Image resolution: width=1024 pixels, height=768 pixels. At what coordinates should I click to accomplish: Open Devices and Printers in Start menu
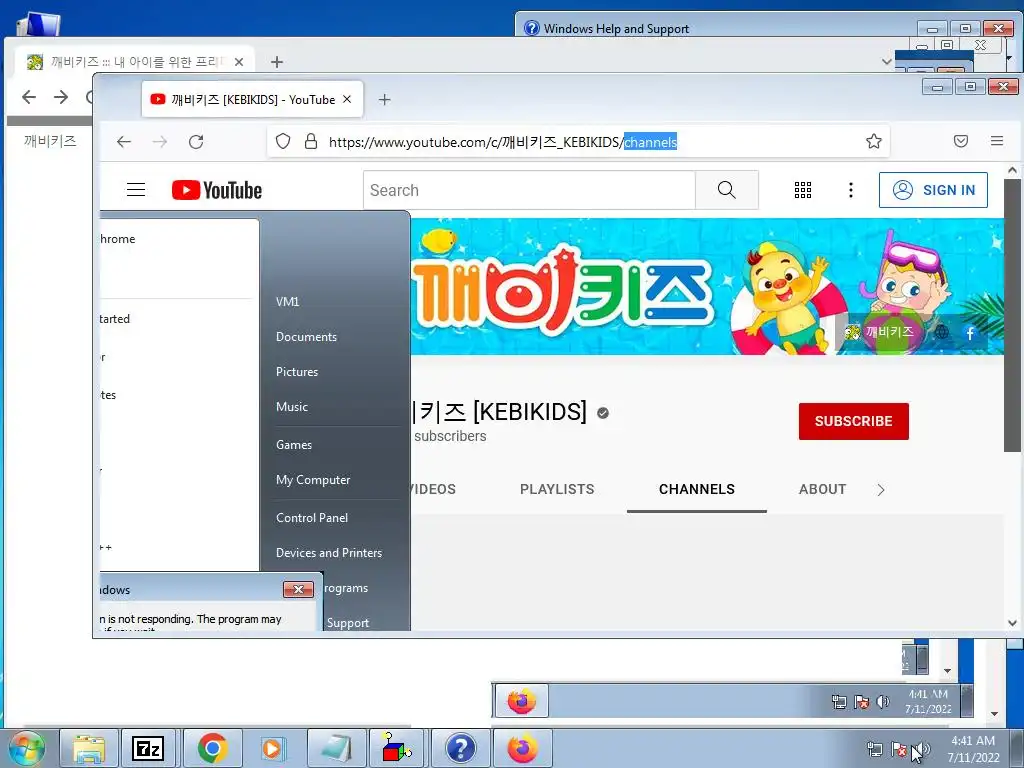click(328, 553)
